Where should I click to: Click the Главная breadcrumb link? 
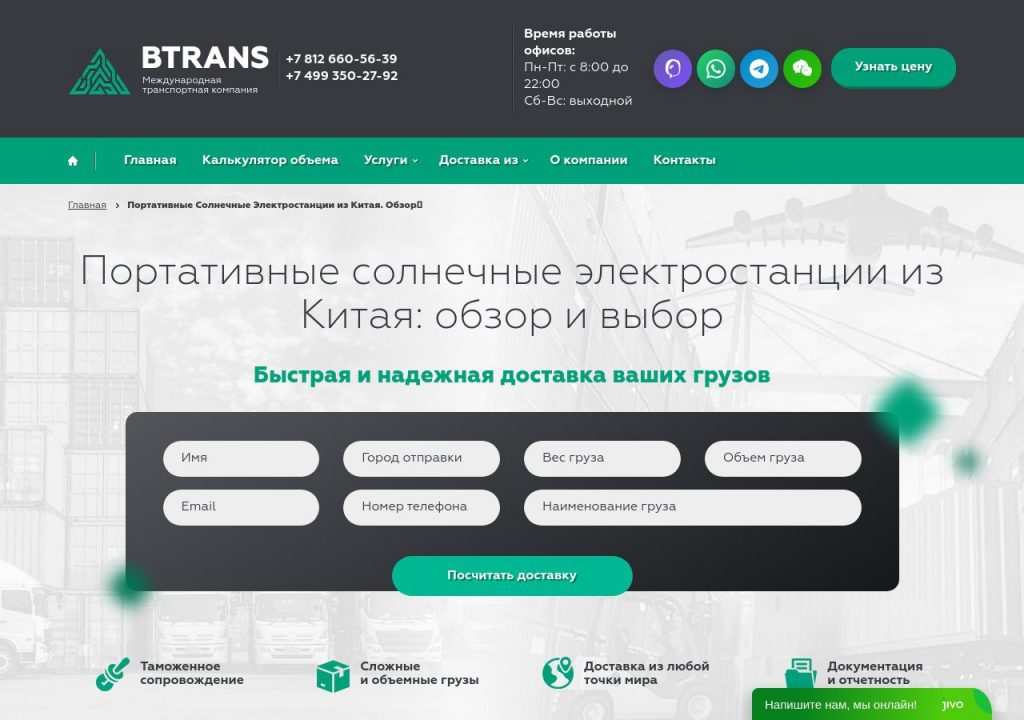[x=87, y=205]
